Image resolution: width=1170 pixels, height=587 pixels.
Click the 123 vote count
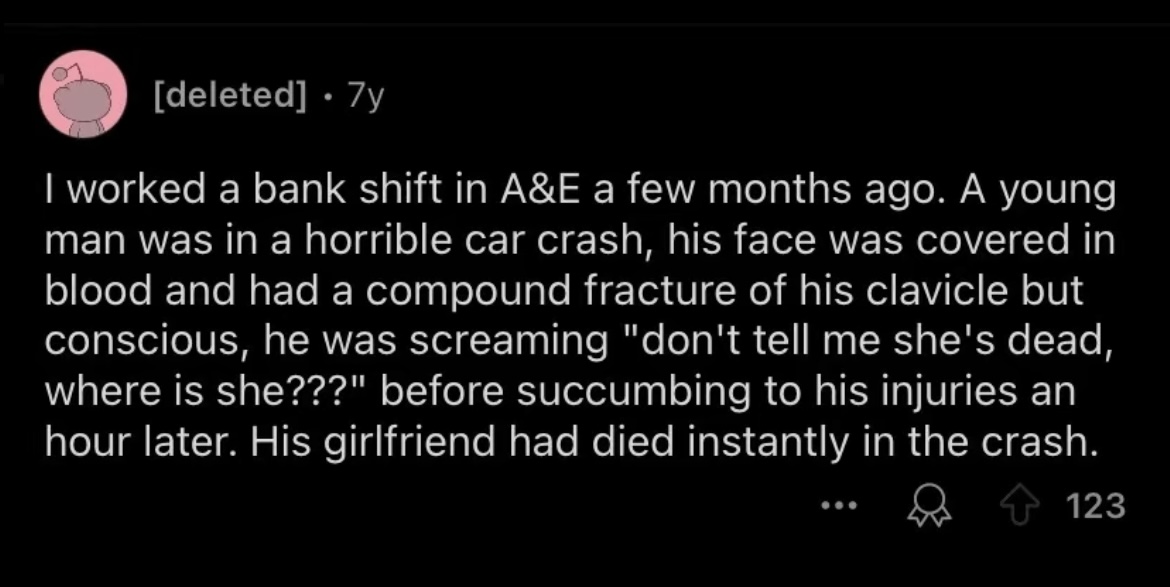click(x=1095, y=506)
